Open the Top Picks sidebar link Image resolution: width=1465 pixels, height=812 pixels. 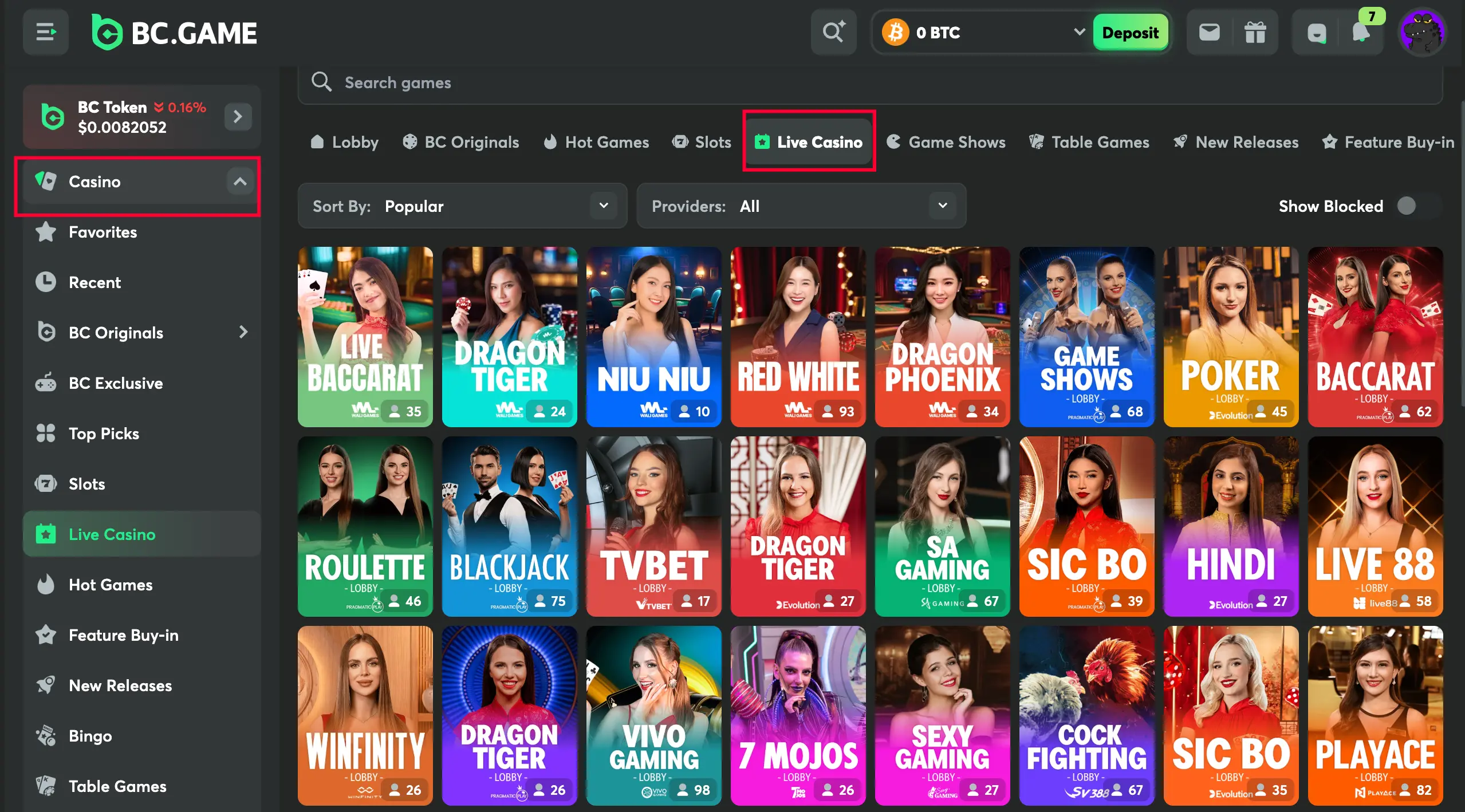142,433
